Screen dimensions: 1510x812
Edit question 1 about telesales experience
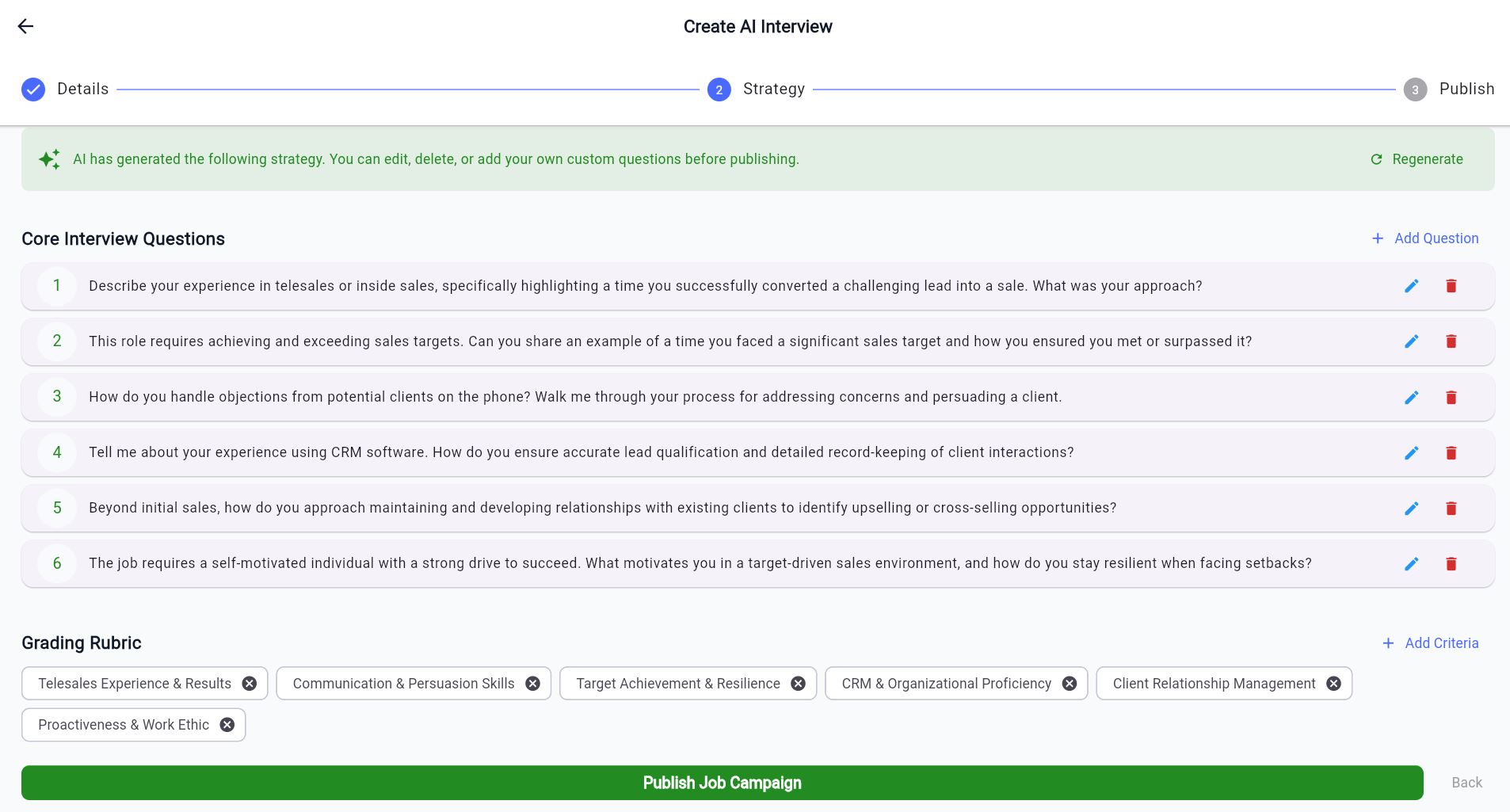click(1411, 286)
